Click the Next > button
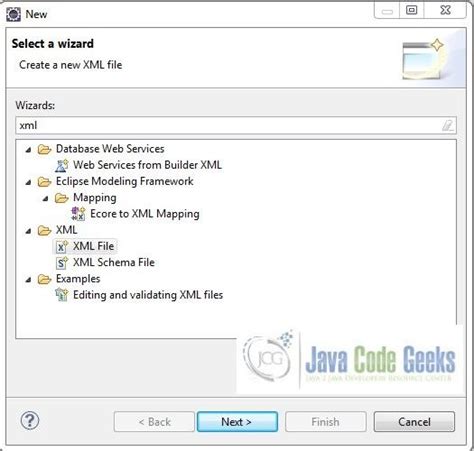Viewport: 474px width, 451px height. pos(237,422)
